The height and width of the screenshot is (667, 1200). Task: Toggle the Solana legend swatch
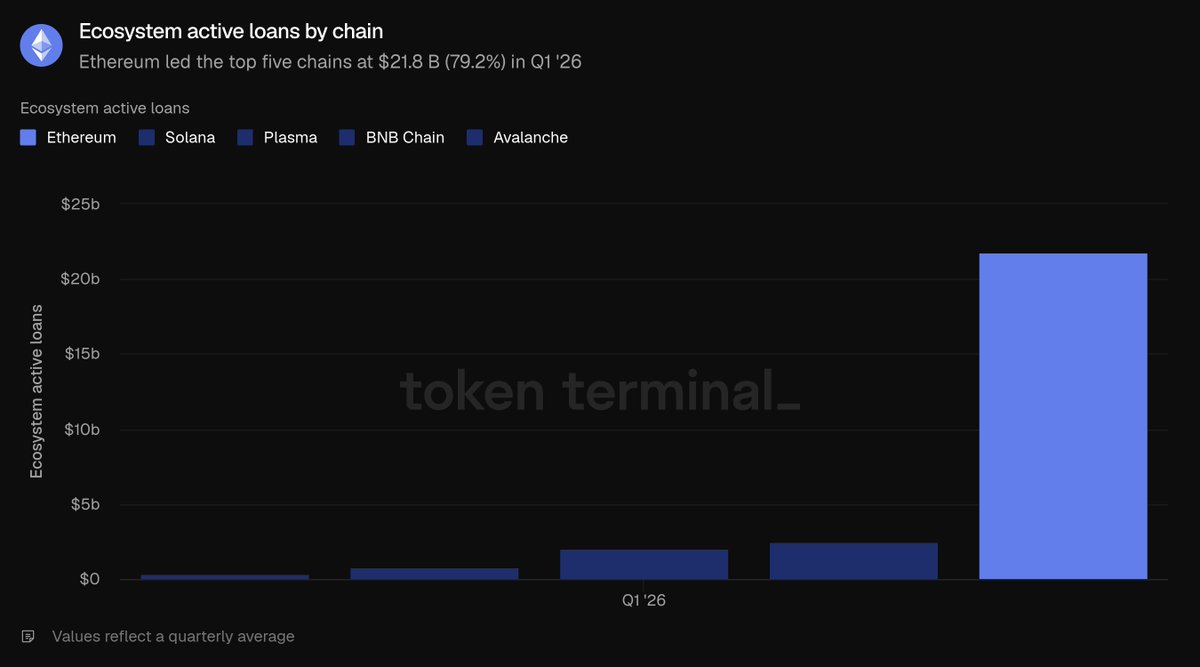tap(146, 137)
